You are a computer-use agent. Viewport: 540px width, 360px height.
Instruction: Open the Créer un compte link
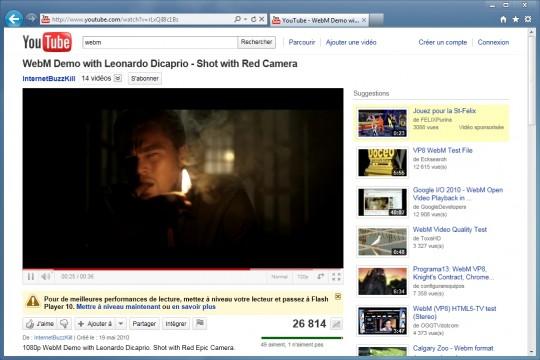(x=443, y=42)
